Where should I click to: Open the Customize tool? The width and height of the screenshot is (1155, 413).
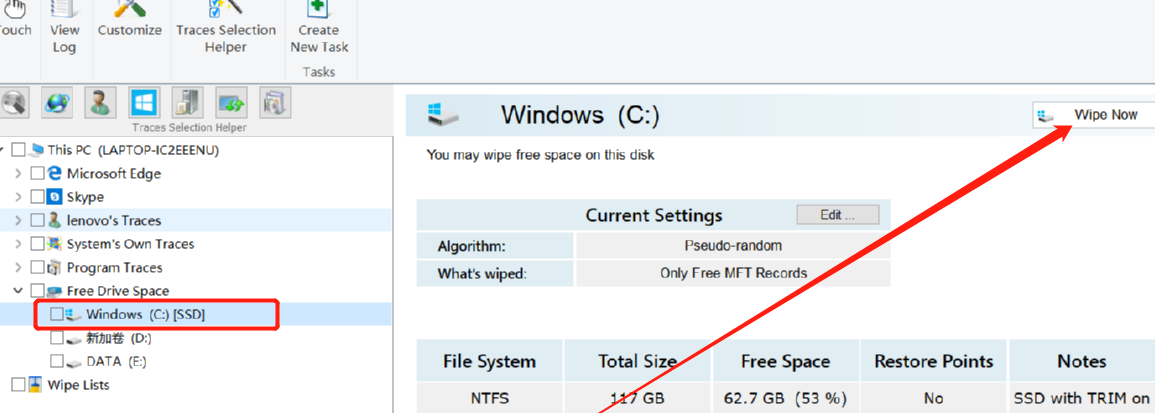[130, 20]
